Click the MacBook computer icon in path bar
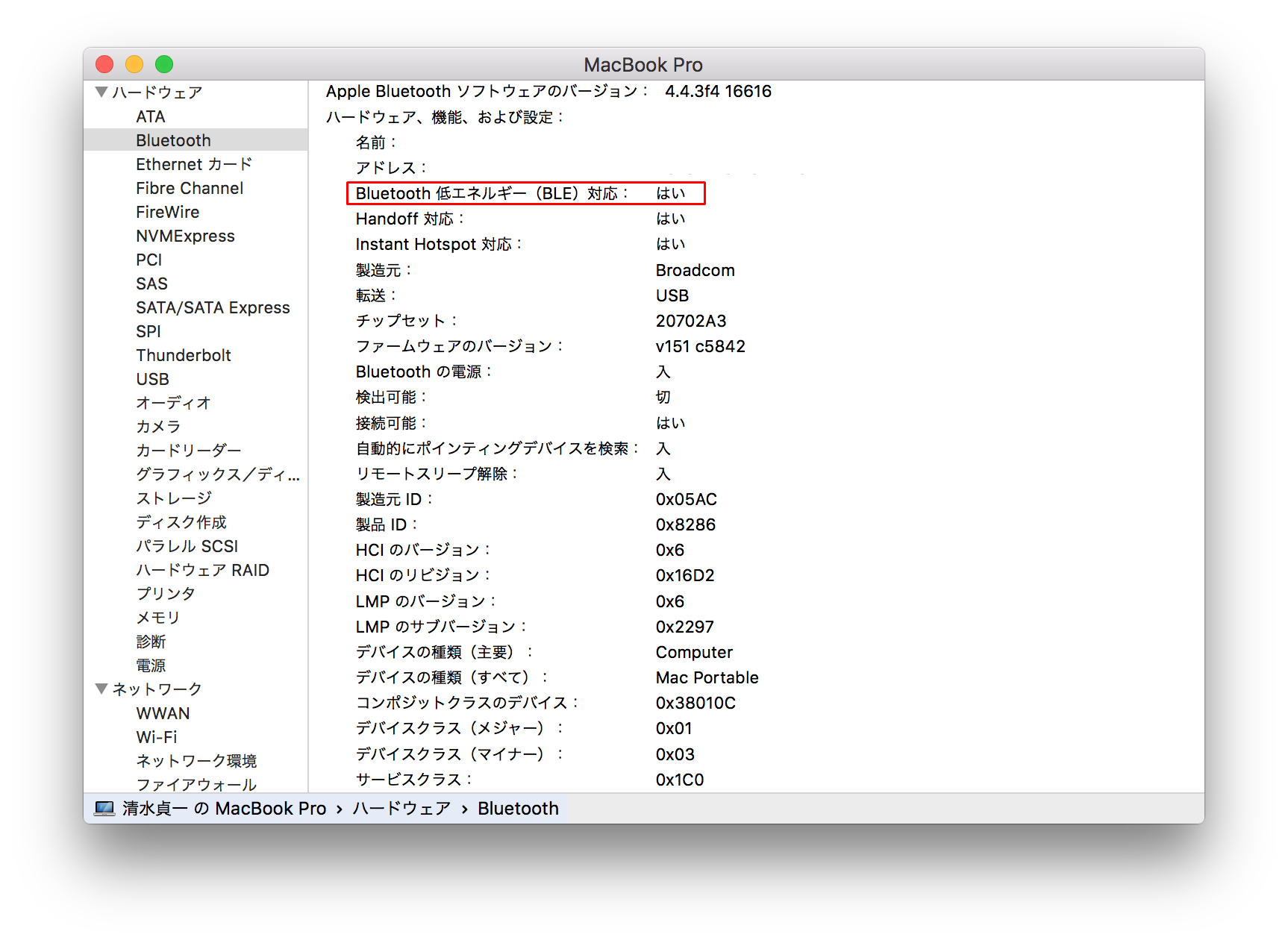Screen dimensions: 1288x943 click(104, 809)
